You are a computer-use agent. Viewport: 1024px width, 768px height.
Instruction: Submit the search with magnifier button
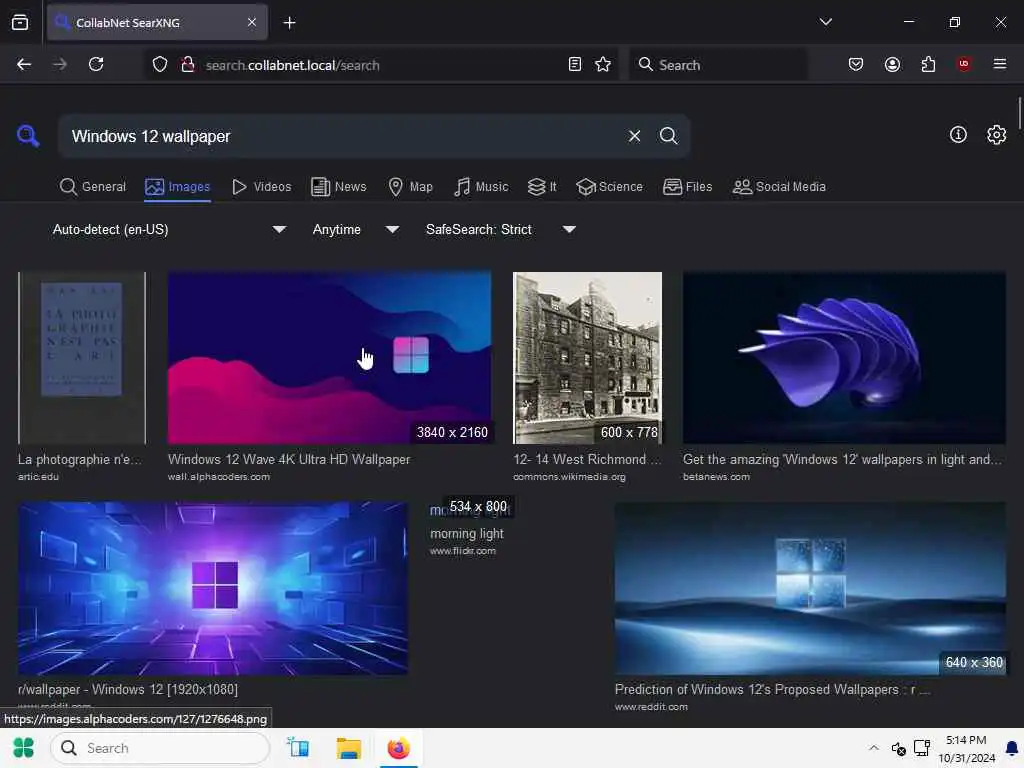tap(668, 136)
